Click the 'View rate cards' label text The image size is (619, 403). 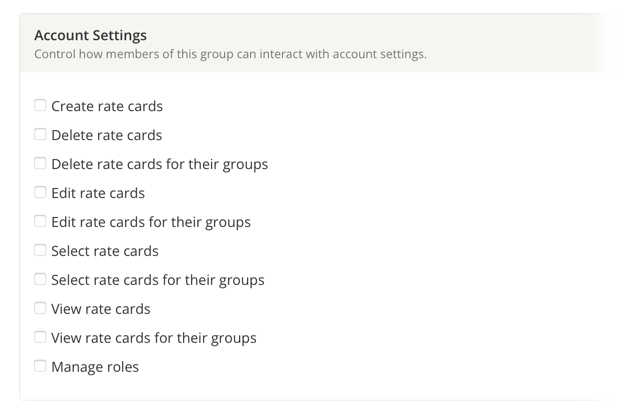(x=101, y=309)
